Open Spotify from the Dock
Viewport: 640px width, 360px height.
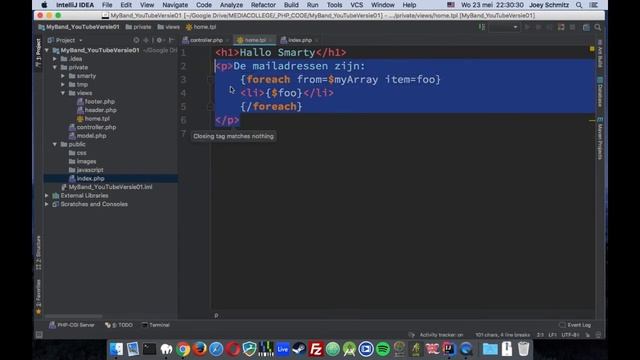coord(382,349)
